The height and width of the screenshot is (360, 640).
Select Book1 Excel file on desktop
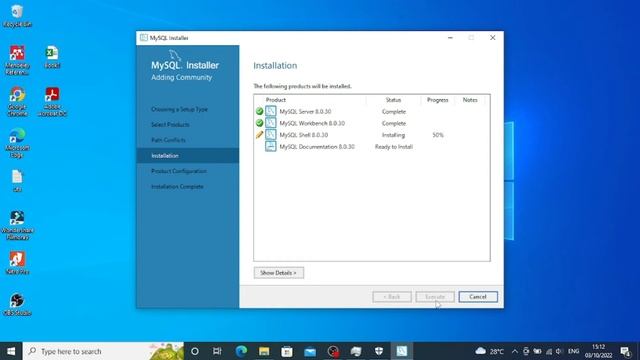(52, 57)
